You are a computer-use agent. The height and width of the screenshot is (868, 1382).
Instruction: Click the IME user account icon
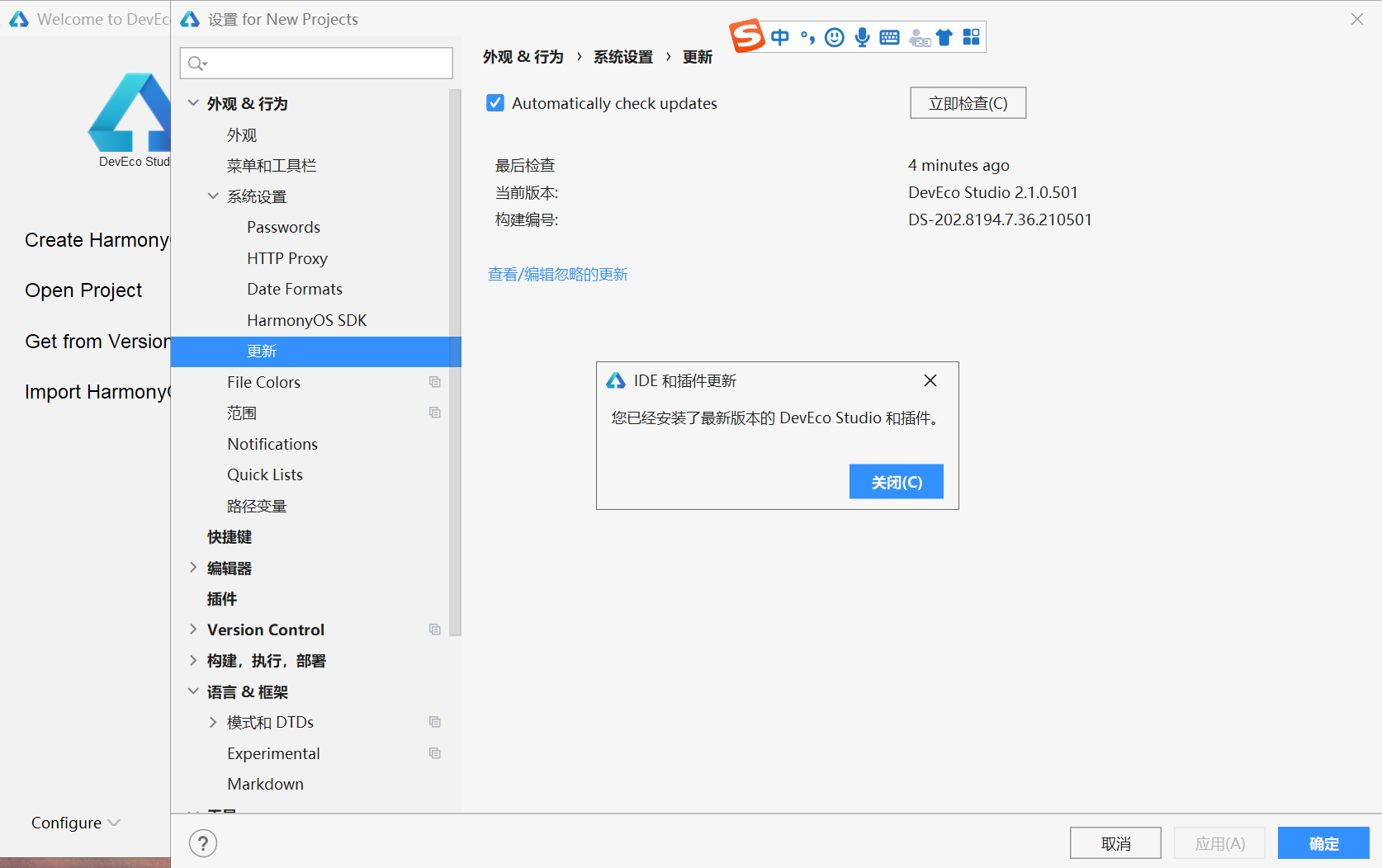[x=919, y=38]
